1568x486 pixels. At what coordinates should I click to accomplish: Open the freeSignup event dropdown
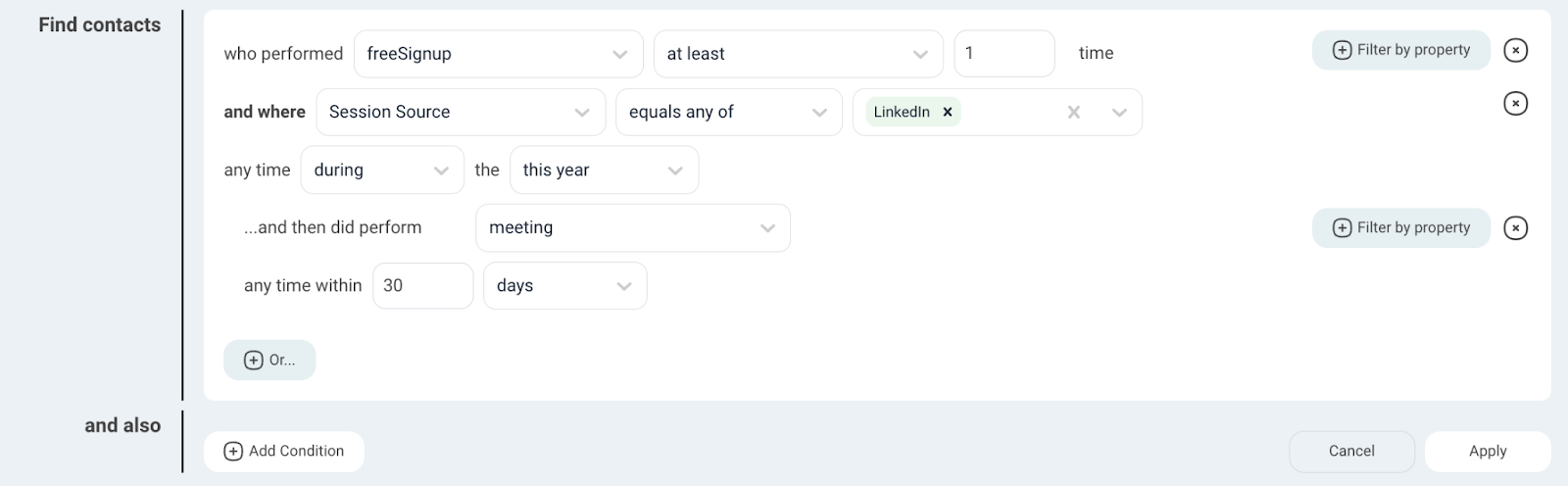coord(498,54)
